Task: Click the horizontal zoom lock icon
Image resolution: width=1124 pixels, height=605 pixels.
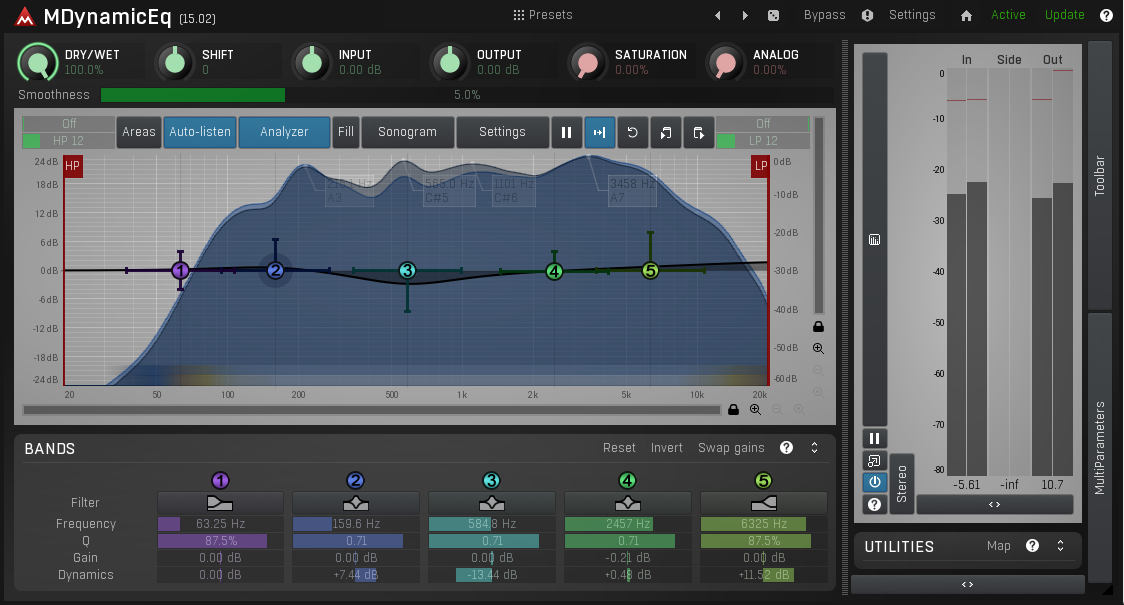Action: [x=733, y=409]
